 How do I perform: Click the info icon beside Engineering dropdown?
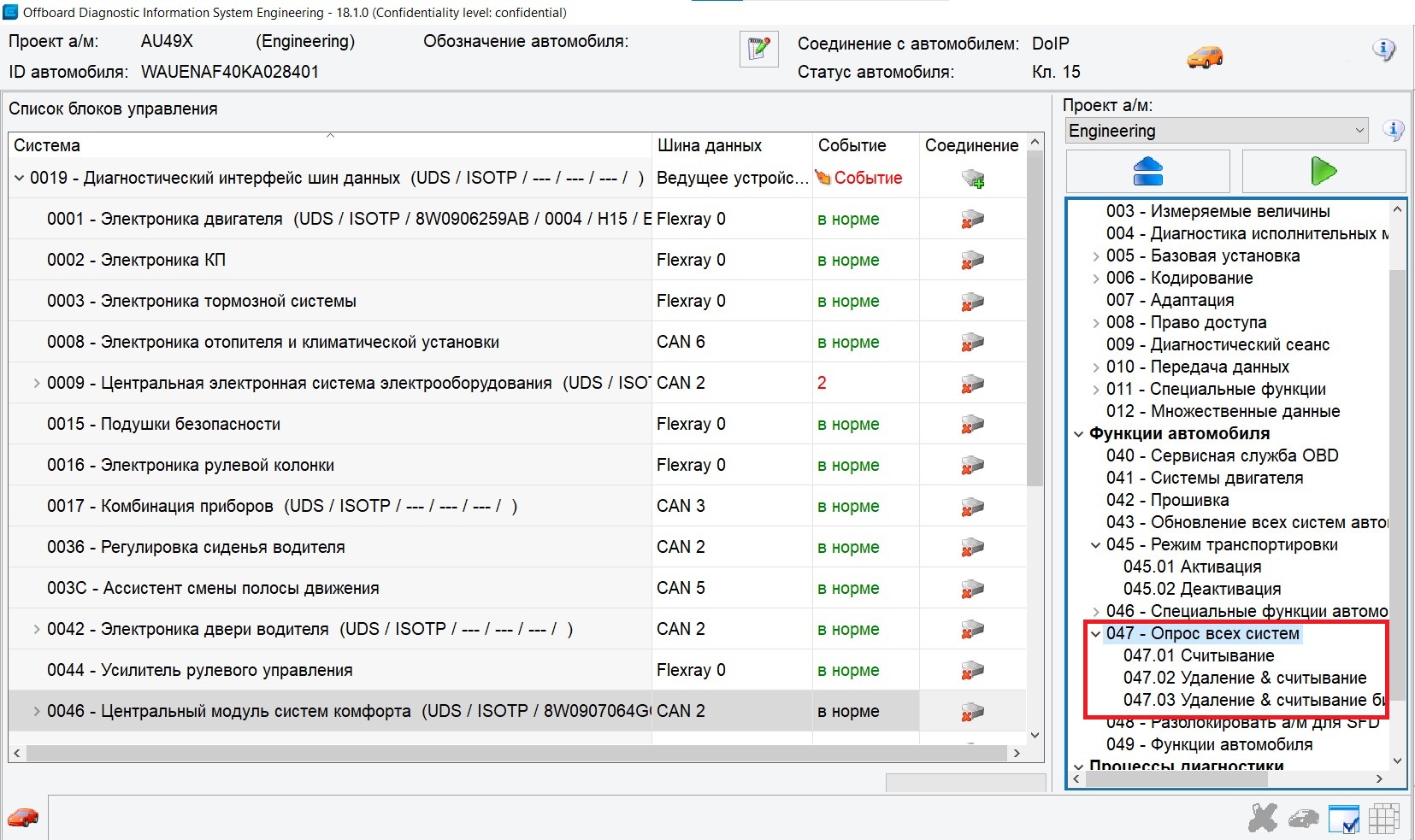point(1394,131)
